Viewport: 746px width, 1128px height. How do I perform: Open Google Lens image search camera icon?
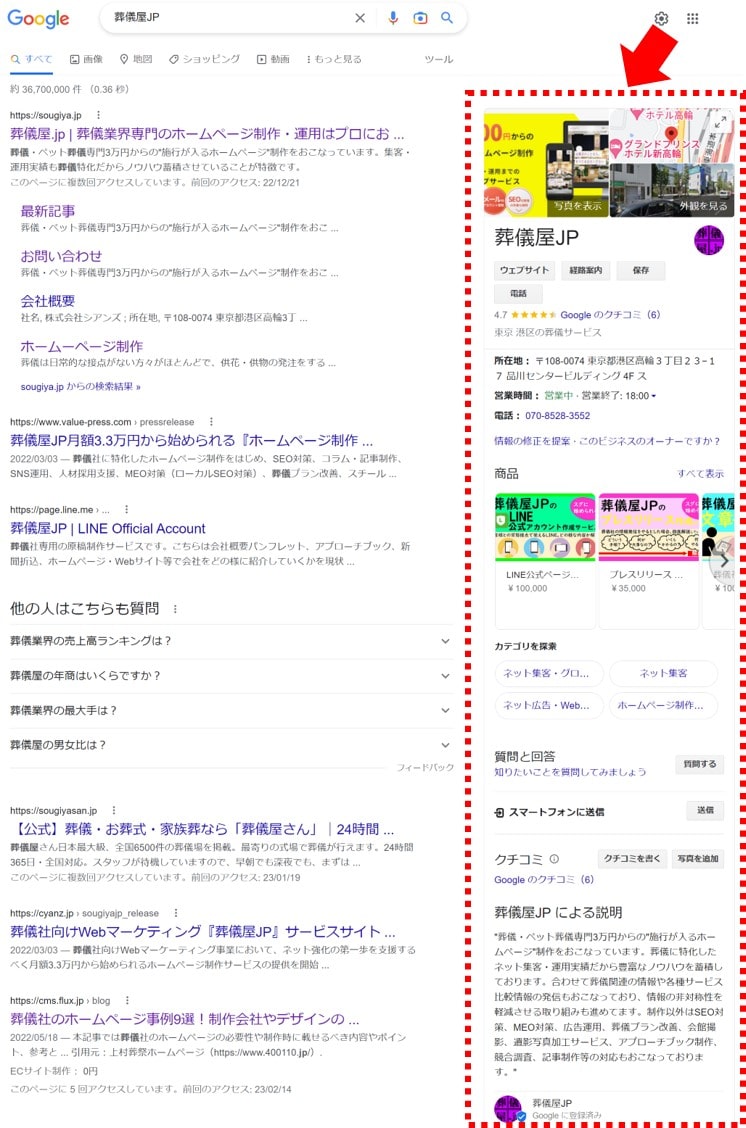[421, 18]
